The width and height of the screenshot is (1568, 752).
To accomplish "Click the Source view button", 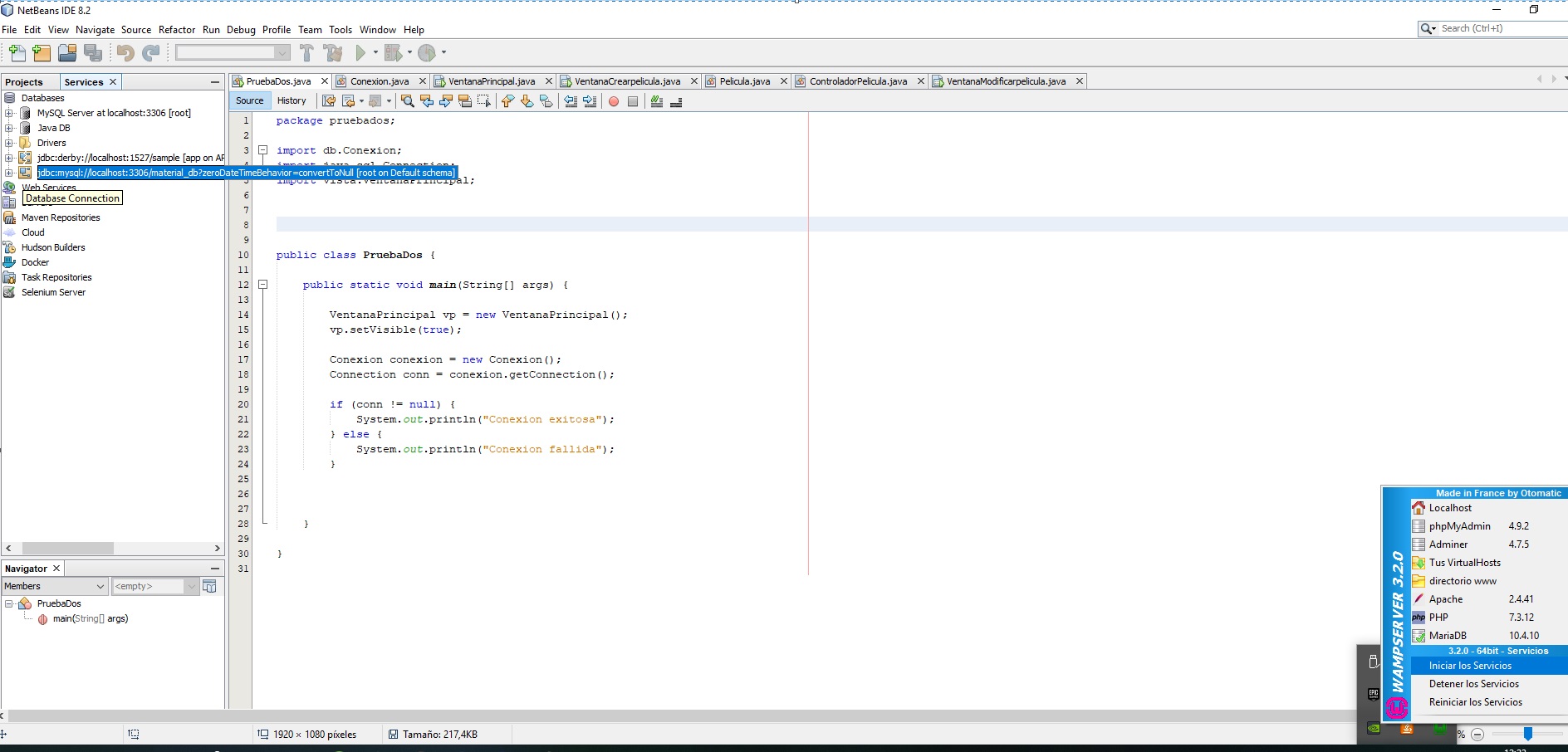I will point(249,100).
